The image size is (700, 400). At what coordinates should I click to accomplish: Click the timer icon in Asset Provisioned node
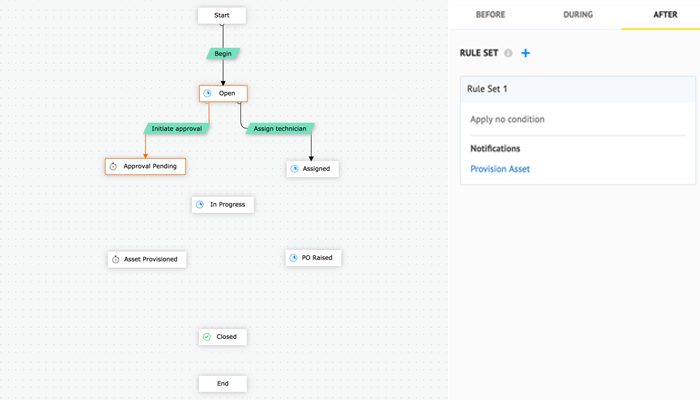click(115, 259)
